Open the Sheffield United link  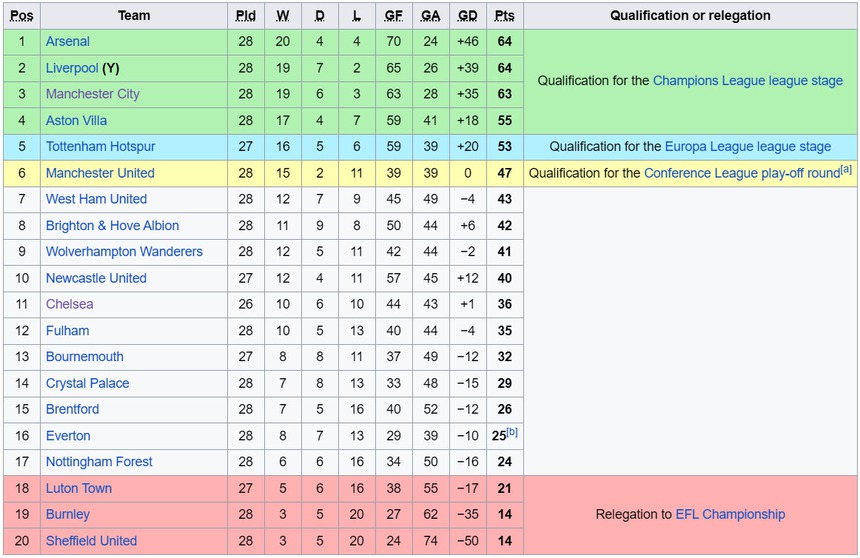(x=91, y=541)
